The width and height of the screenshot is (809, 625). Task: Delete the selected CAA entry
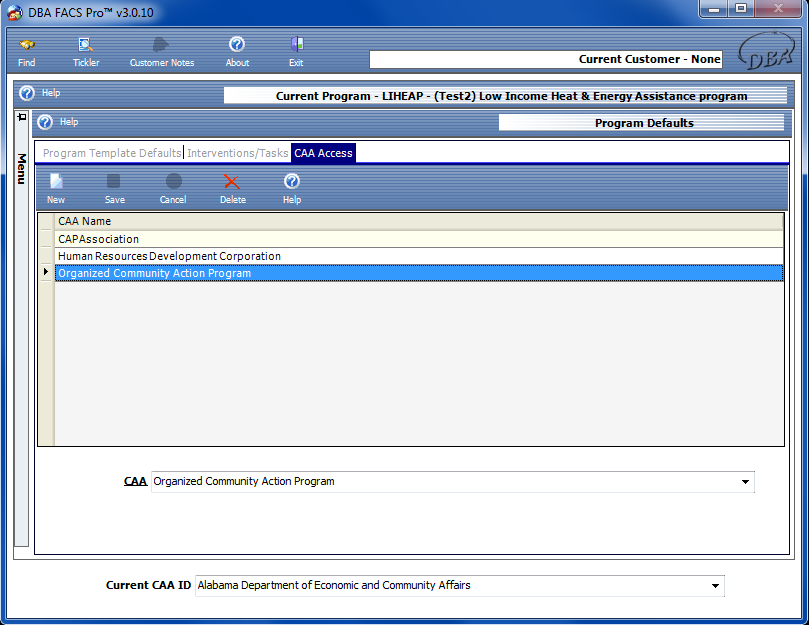tap(233, 189)
